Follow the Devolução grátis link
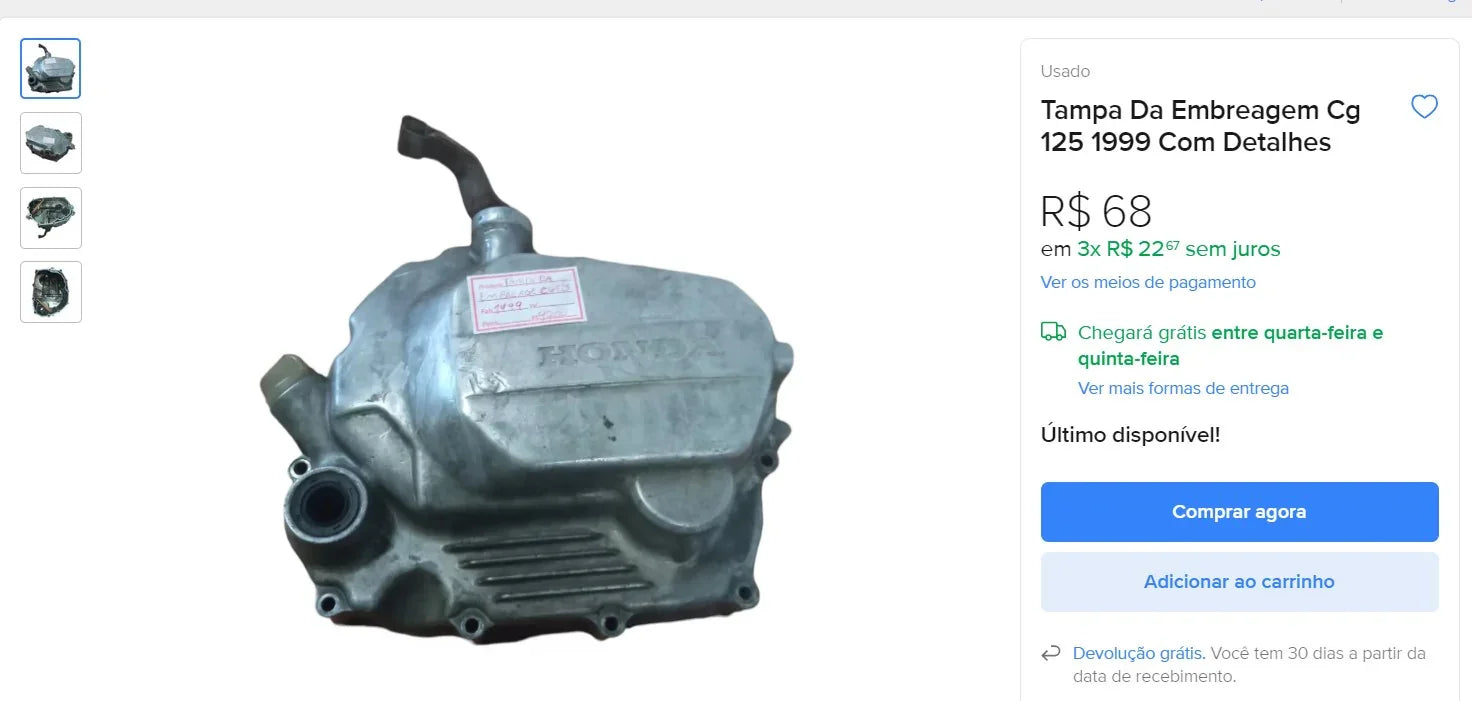The image size is (1472, 701). (1138, 653)
